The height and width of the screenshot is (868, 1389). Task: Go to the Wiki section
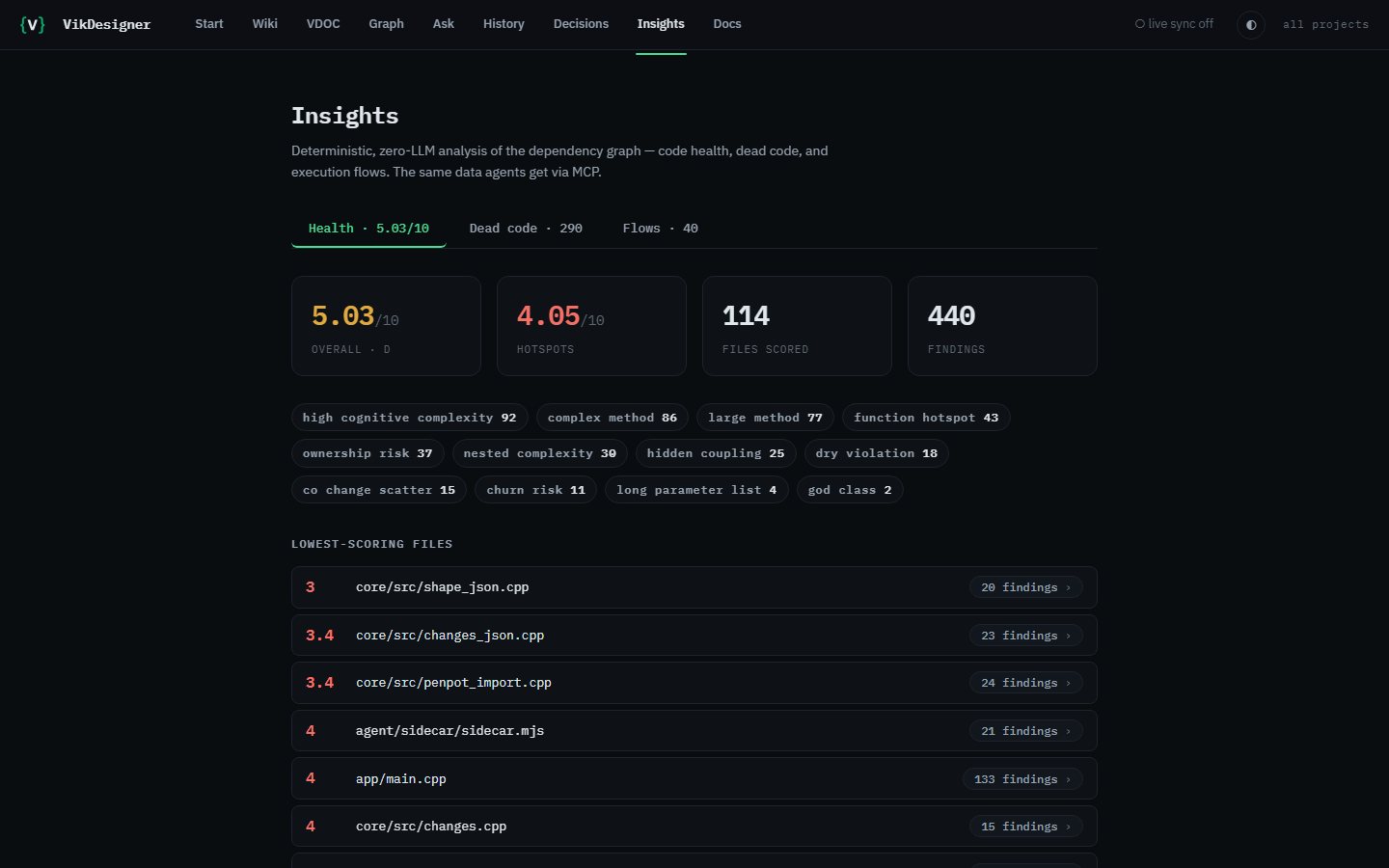pyautogui.click(x=265, y=24)
